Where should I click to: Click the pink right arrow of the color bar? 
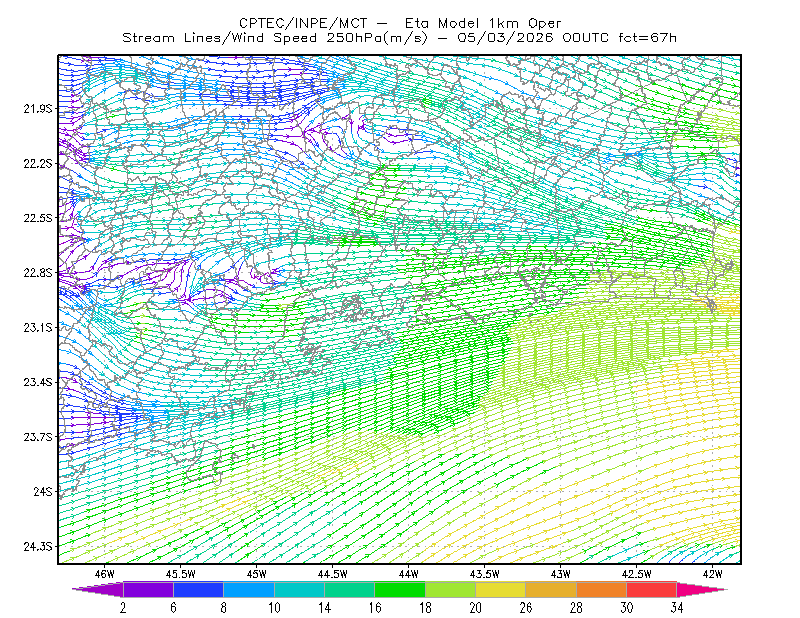point(702,589)
